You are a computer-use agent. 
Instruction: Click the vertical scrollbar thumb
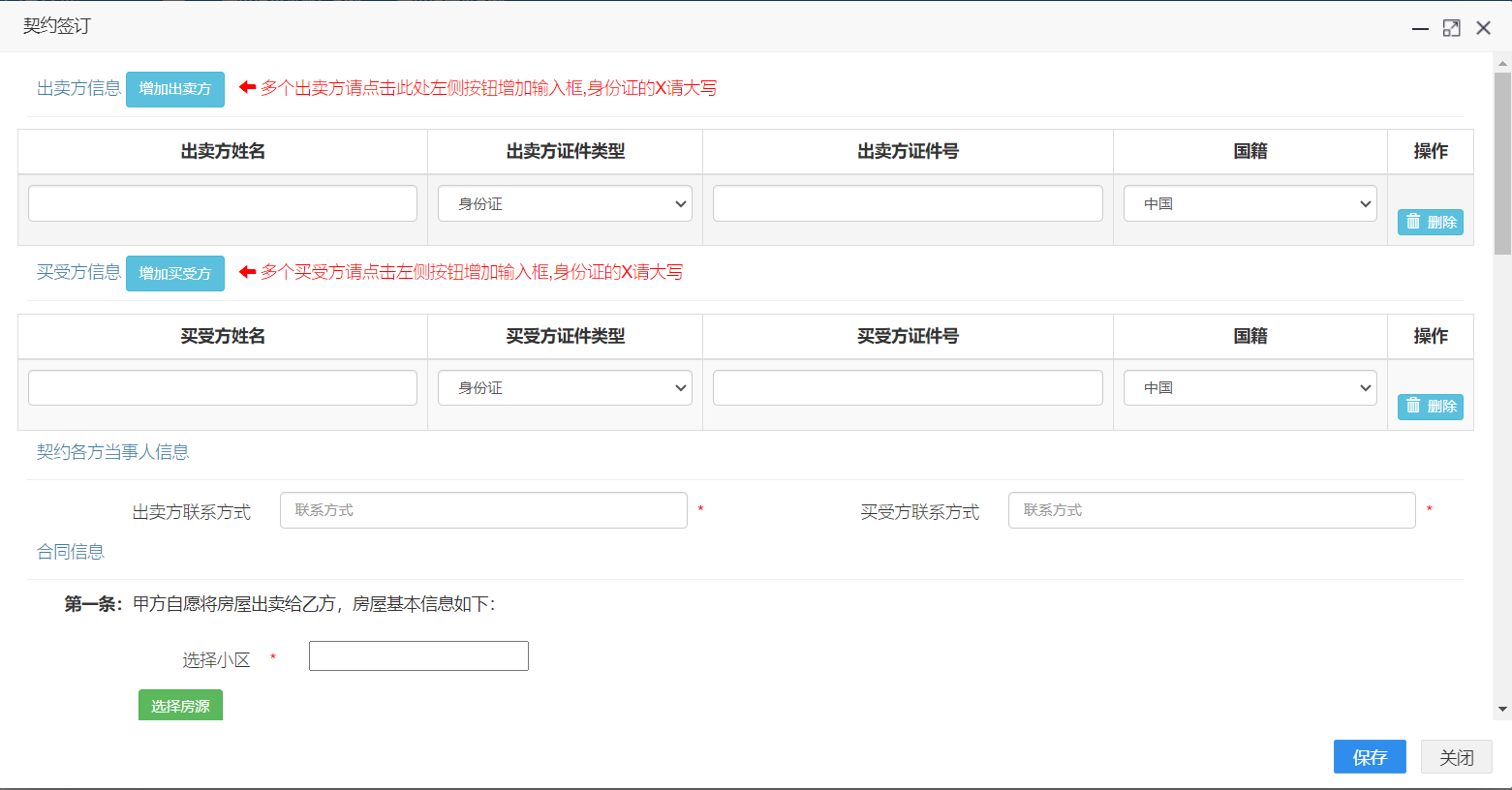[1502, 164]
